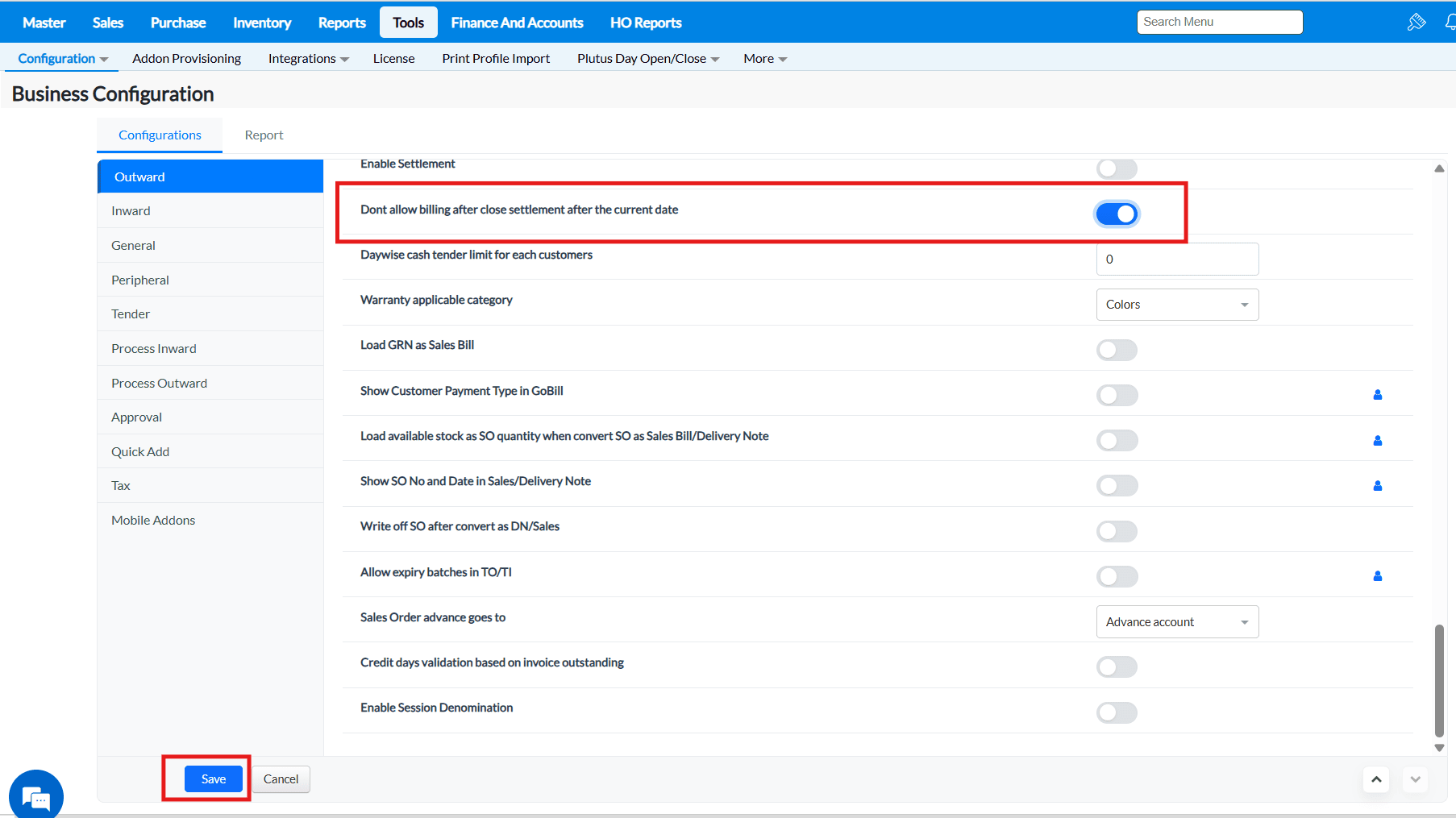The width and height of the screenshot is (1456, 818).
Task: Click user icon beside Show Customer Payment Type
Action: pos(1378,395)
